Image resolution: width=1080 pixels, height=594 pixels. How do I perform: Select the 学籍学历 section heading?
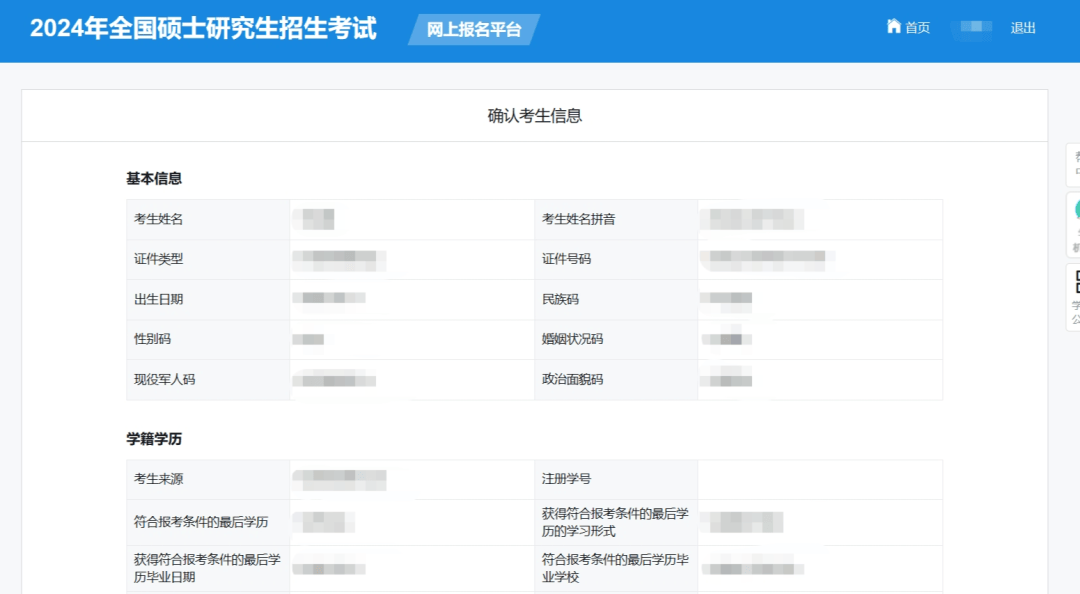click(x=154, y=439)
